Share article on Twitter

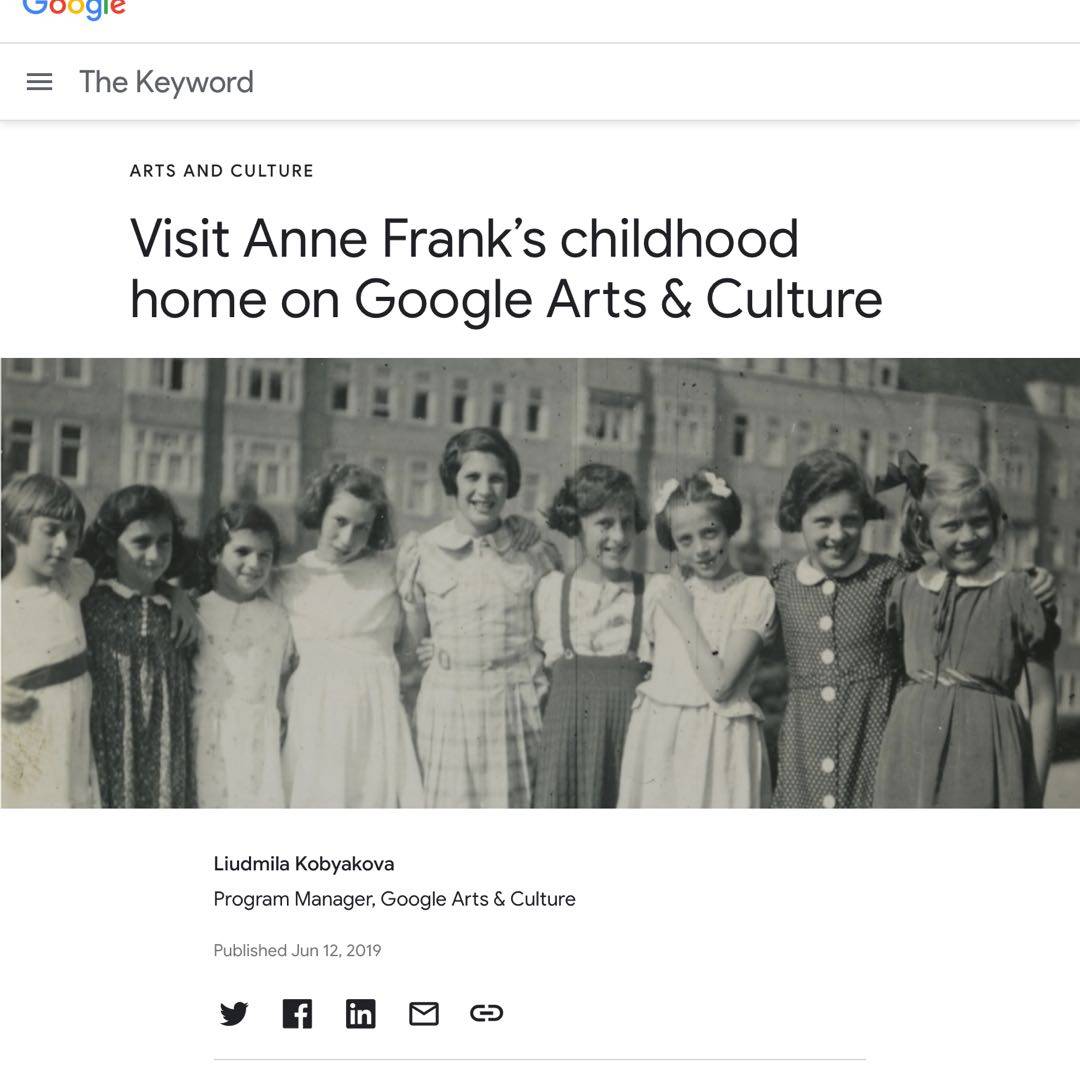tap(233, 1014)
